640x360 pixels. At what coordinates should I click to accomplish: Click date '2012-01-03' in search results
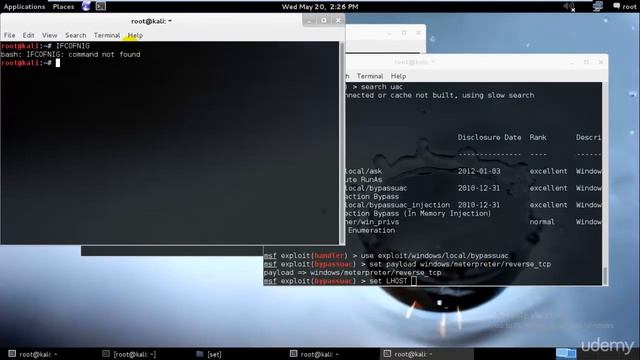click(479, 171)
